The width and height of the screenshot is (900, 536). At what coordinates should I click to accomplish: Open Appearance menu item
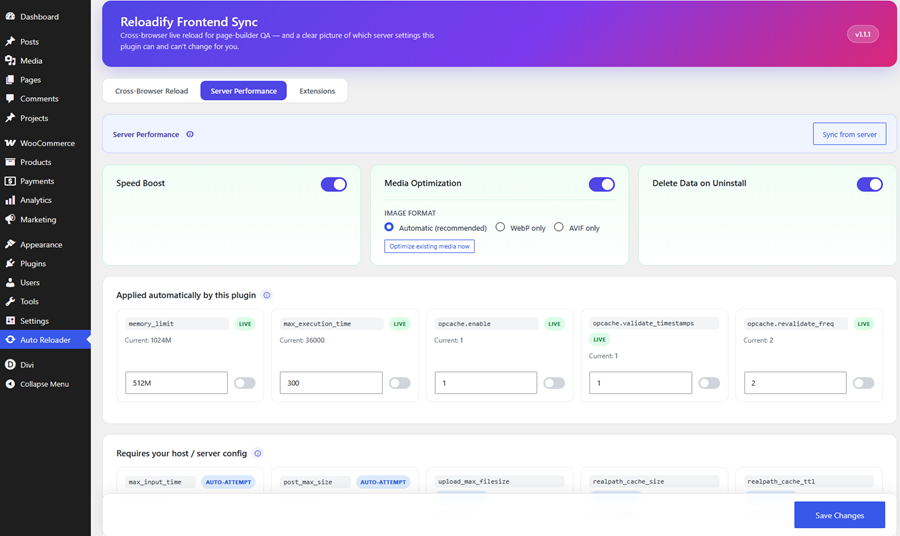[x=45, y=244]
